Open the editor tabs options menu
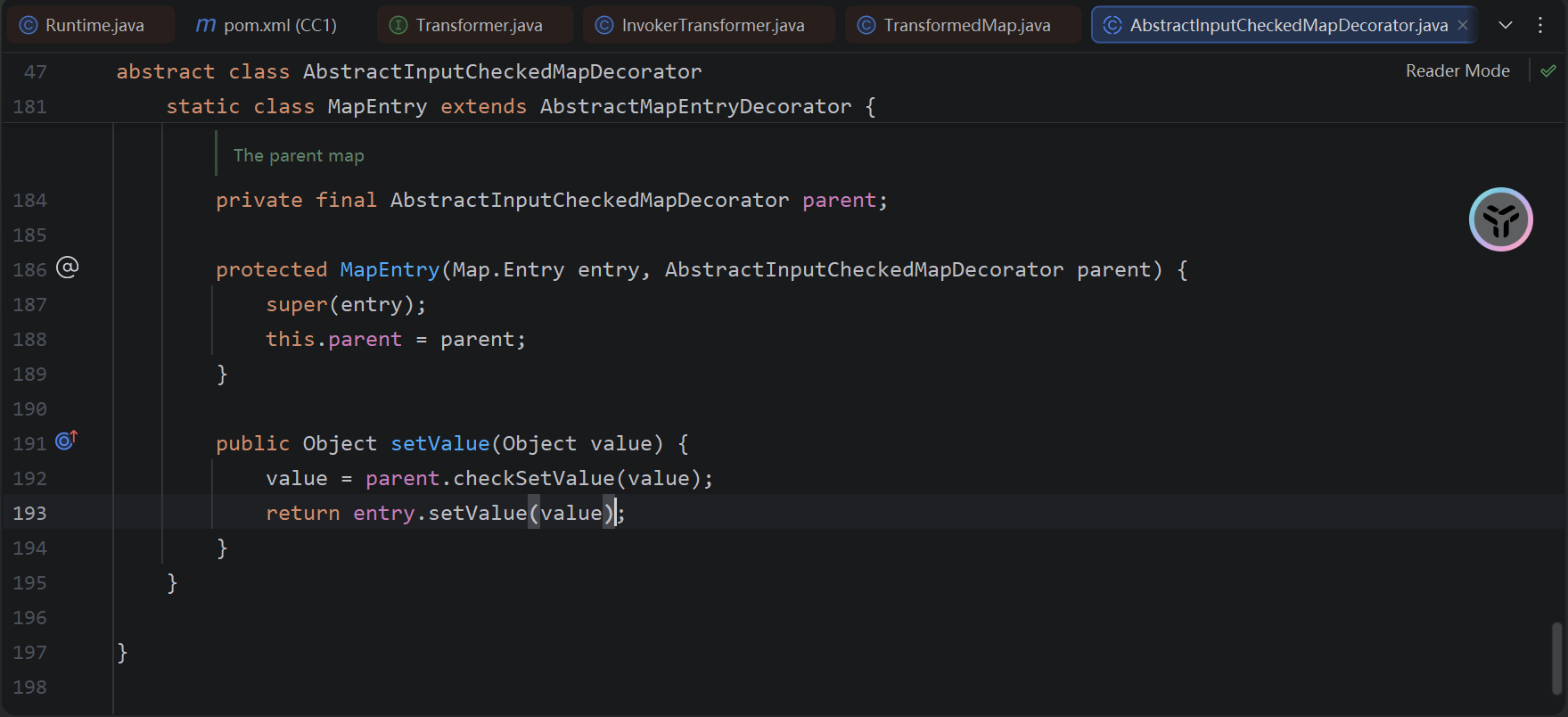The width and height of the screenshot is (1568, 717). pos(1540,25)
